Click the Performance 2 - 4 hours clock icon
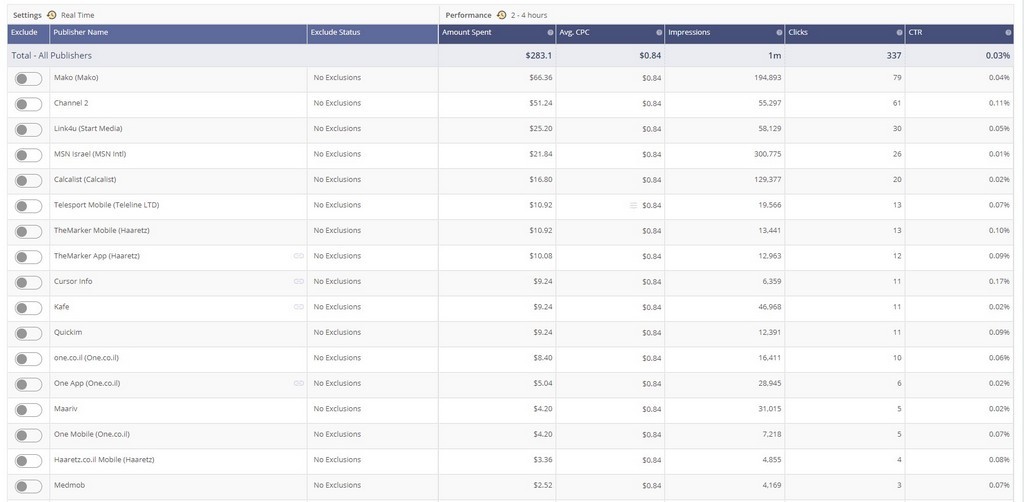This screenshot has height=502, width=1024. [502, 15]
